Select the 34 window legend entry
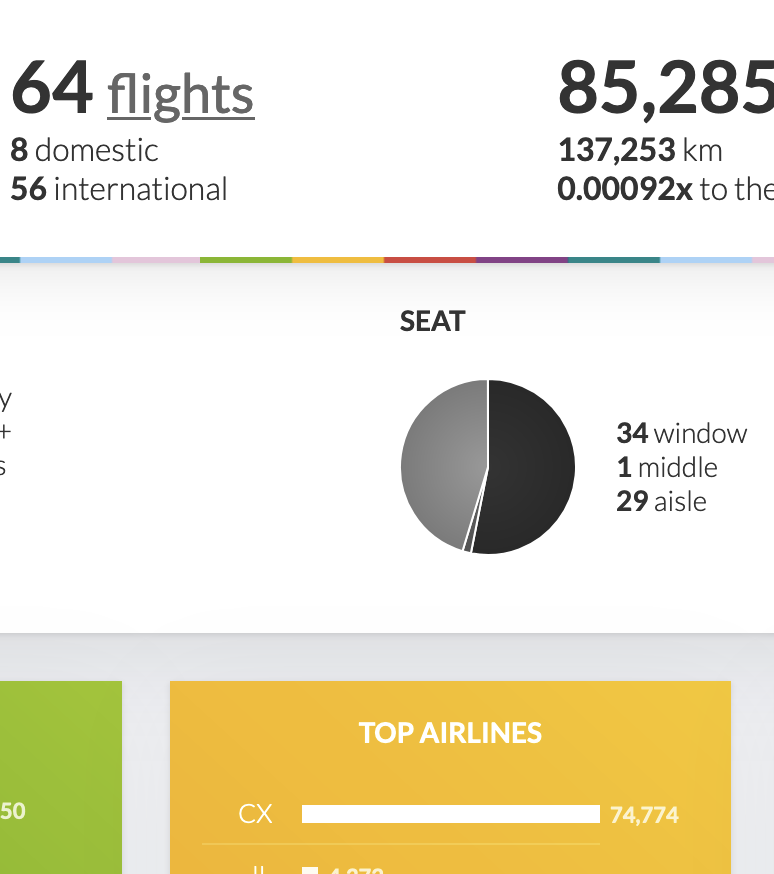The image size is (774, 874). click(x=681, y=433)
